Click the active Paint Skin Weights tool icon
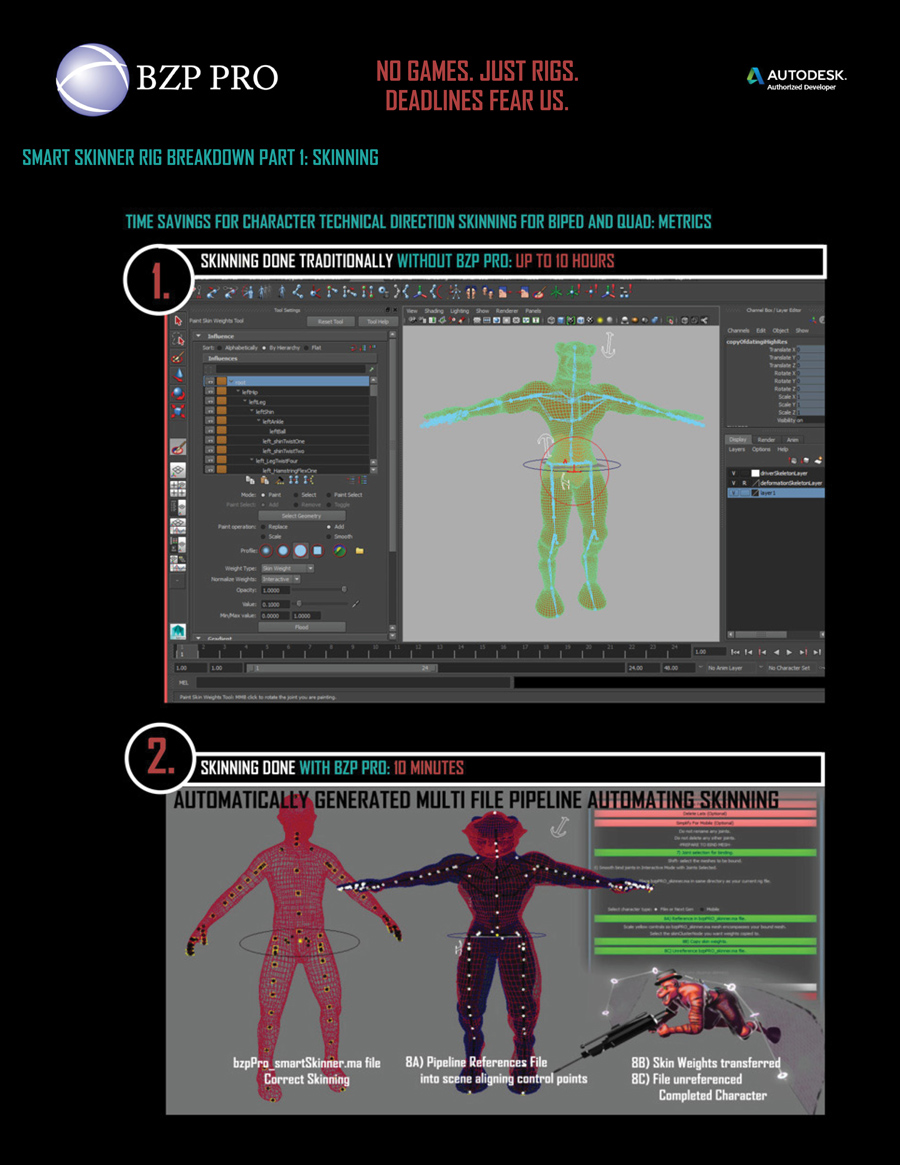This screenshot has width=900, height=1165. click(x=178, y=447)
